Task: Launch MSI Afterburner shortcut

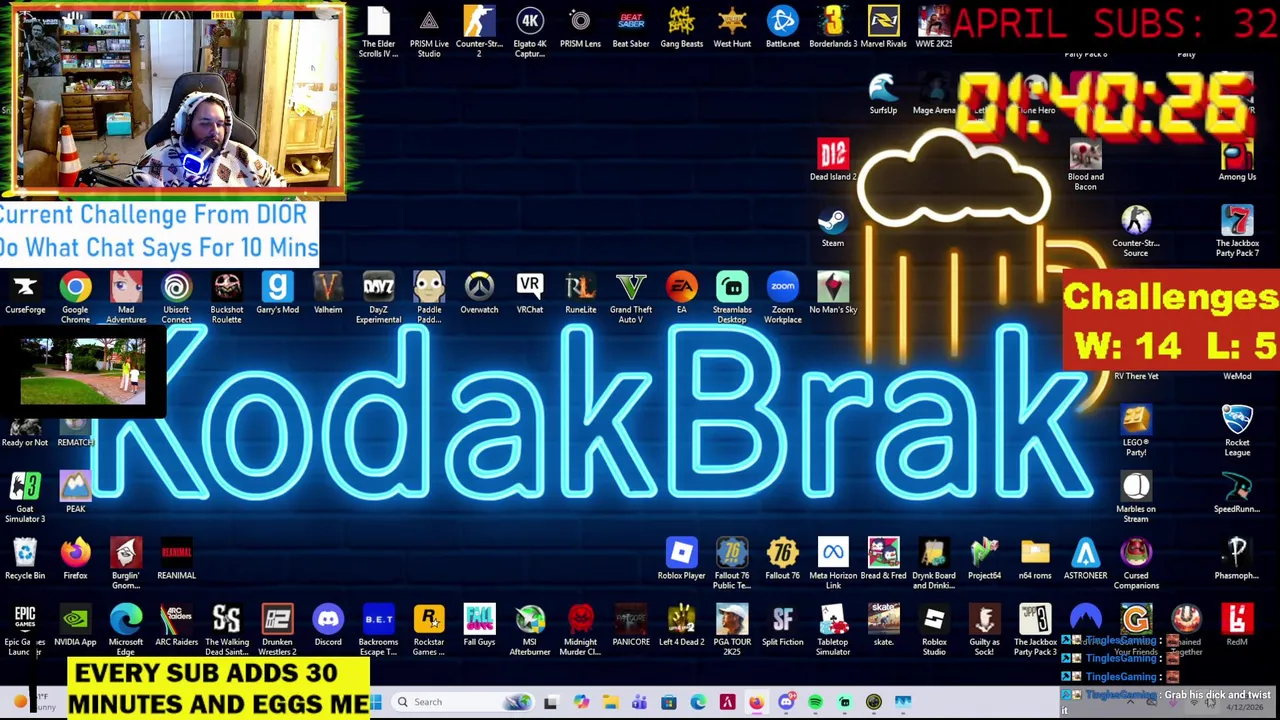Action: pyautogui.click(x=530, y=631)
